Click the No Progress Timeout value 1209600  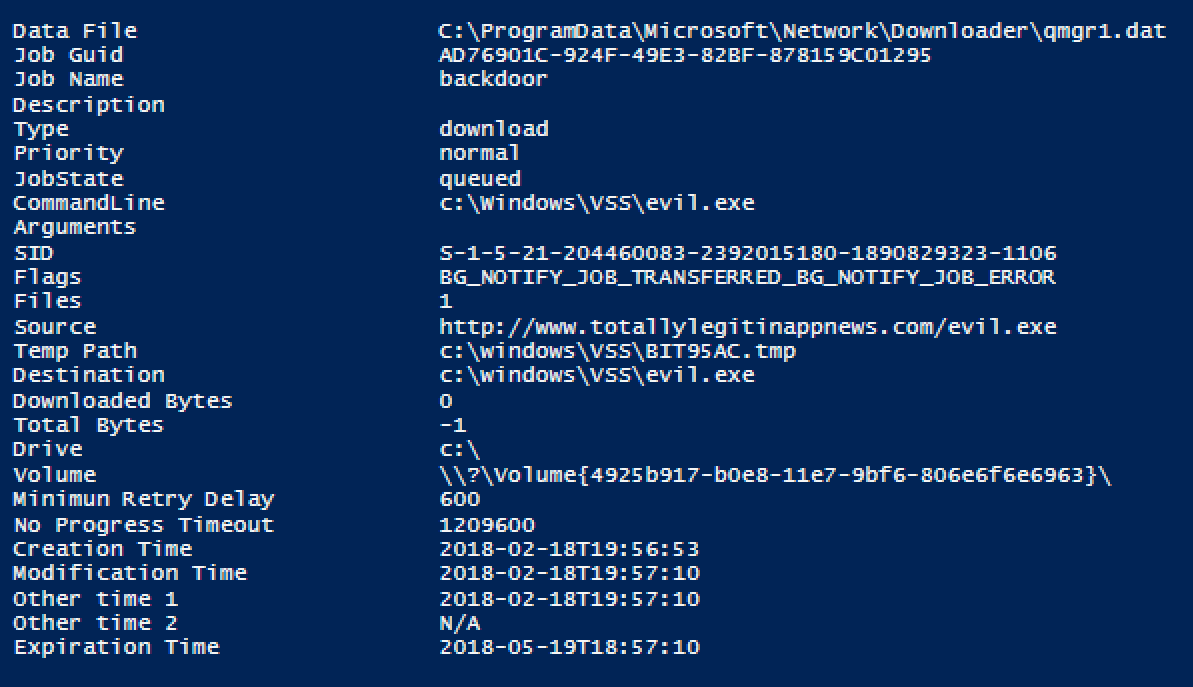[x=487, y=525]
